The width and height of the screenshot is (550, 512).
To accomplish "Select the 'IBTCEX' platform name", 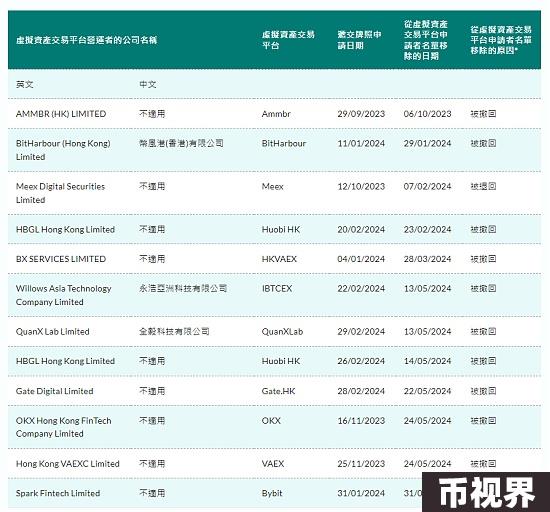I will (277, 289).
